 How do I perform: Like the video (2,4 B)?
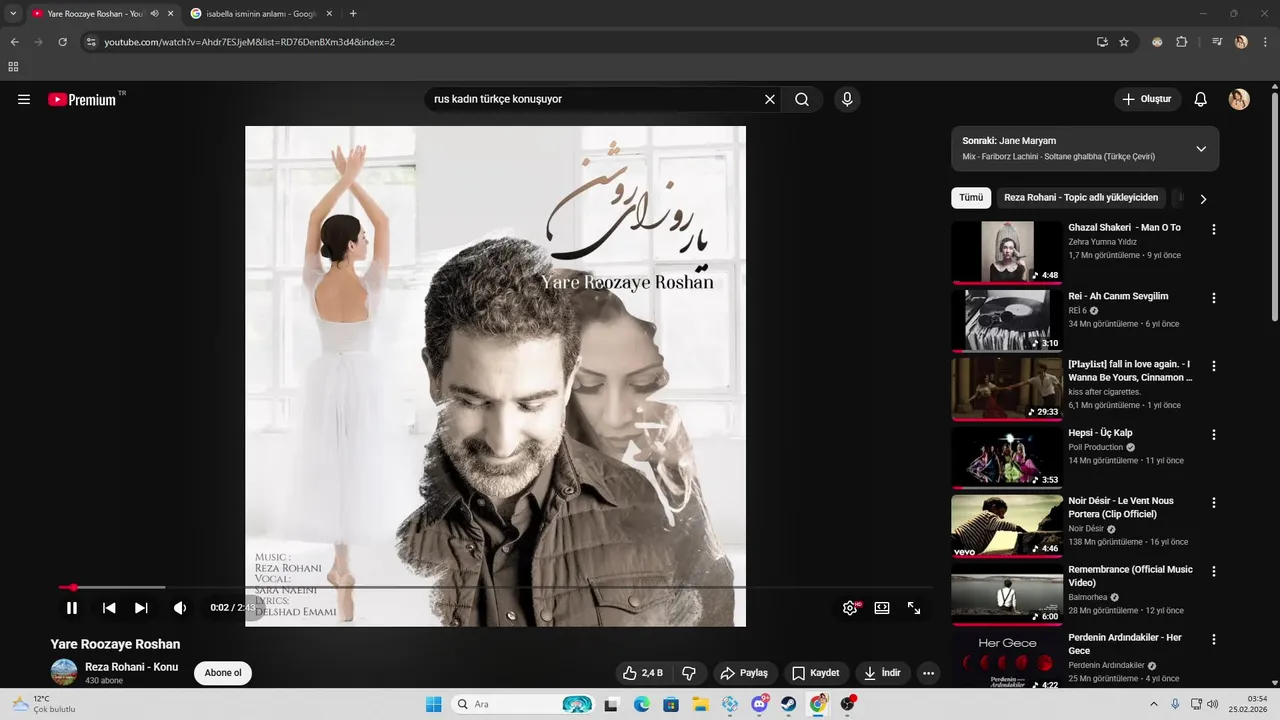(x=642, y=673)
